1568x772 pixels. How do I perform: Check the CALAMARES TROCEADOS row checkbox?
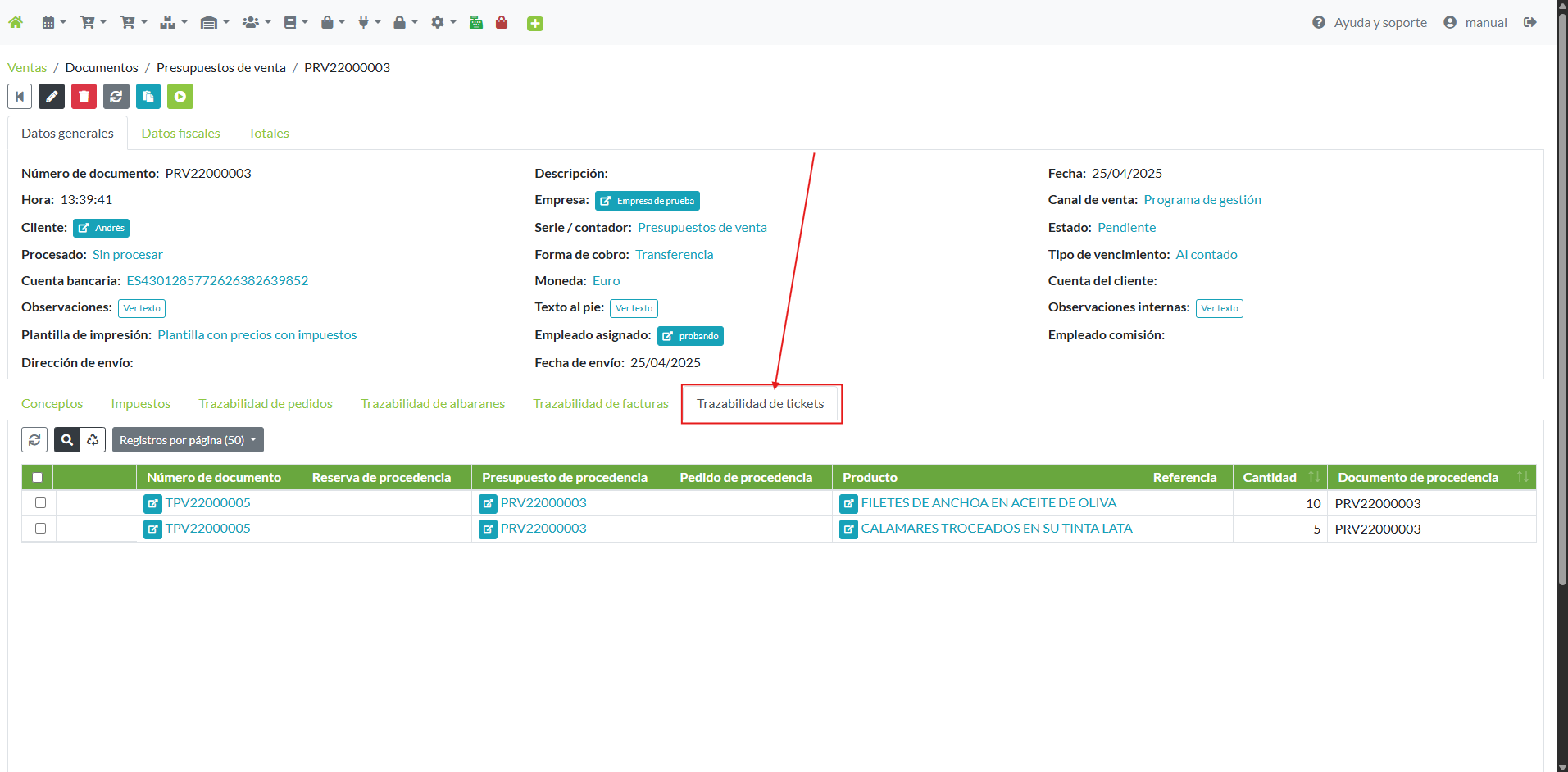pyautogui.click(x=40, y=529)
